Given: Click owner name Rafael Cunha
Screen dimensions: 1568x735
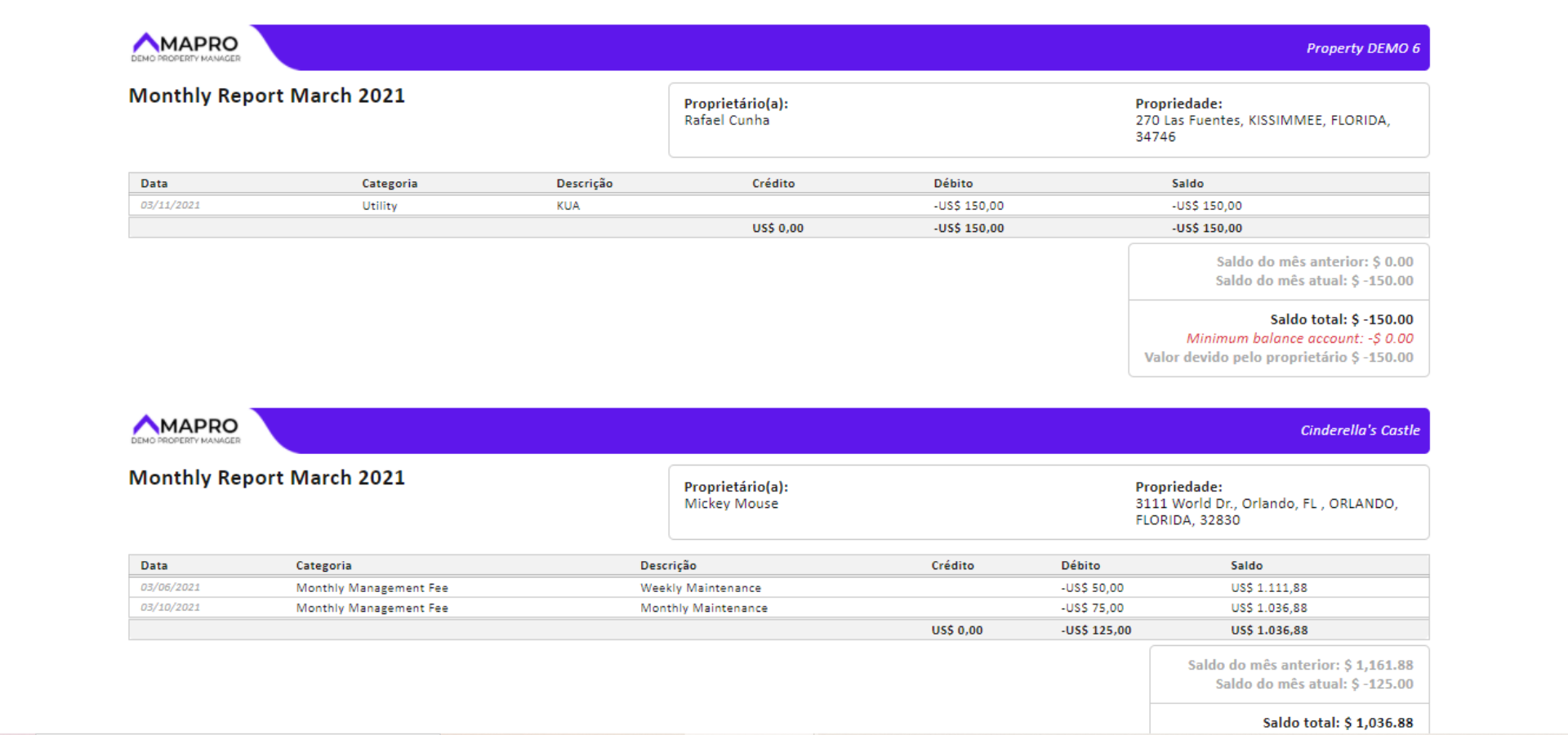Looking at the screenshot, I should pos(726,121).
